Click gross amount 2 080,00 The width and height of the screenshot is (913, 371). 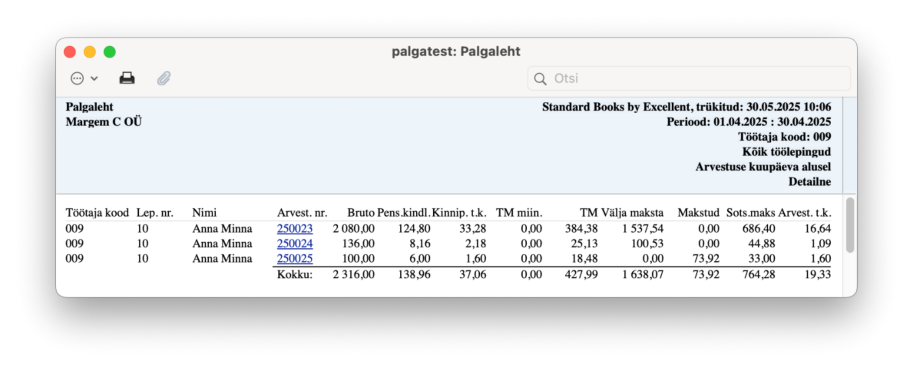click(x=353, y=229)
